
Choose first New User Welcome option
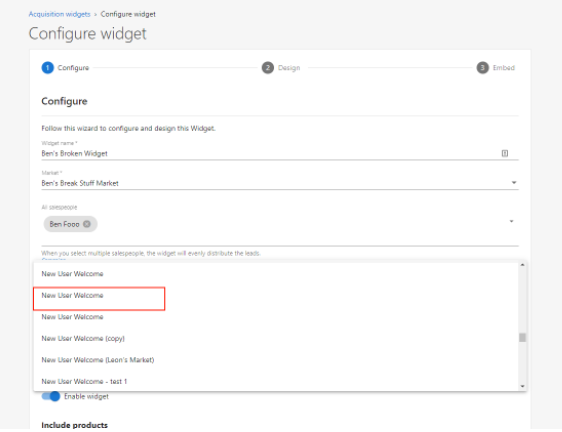[x=276, y=274]
